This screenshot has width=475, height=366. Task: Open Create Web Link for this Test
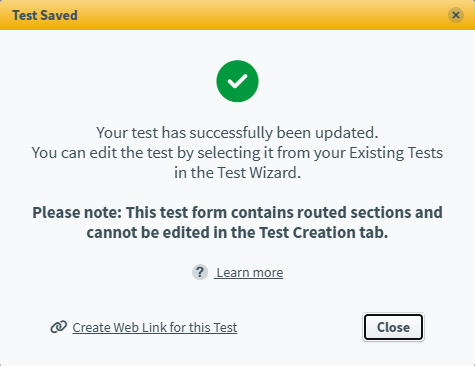click(155, 327)
